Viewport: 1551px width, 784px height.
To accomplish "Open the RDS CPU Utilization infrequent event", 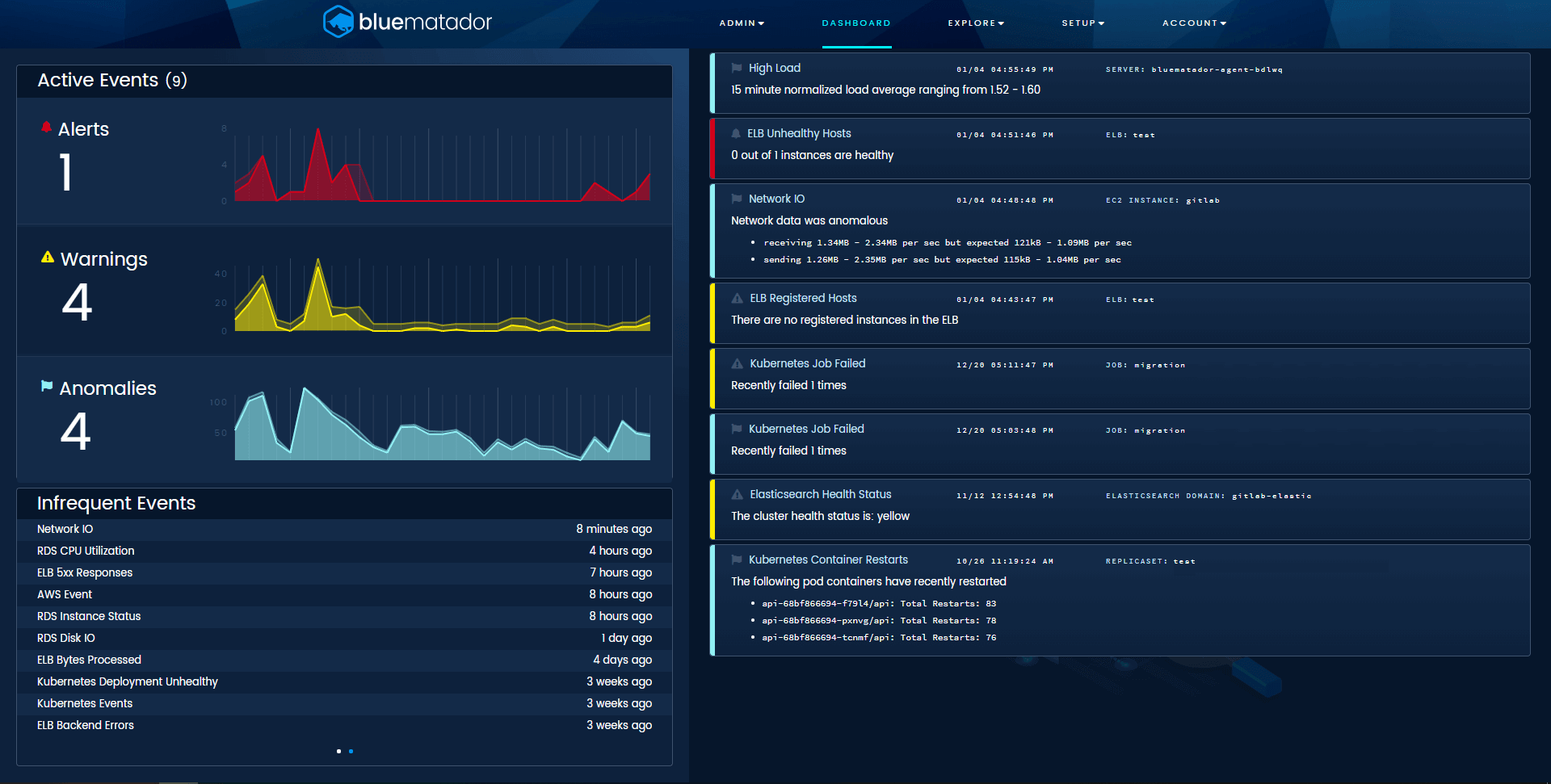I will (86, 551).
